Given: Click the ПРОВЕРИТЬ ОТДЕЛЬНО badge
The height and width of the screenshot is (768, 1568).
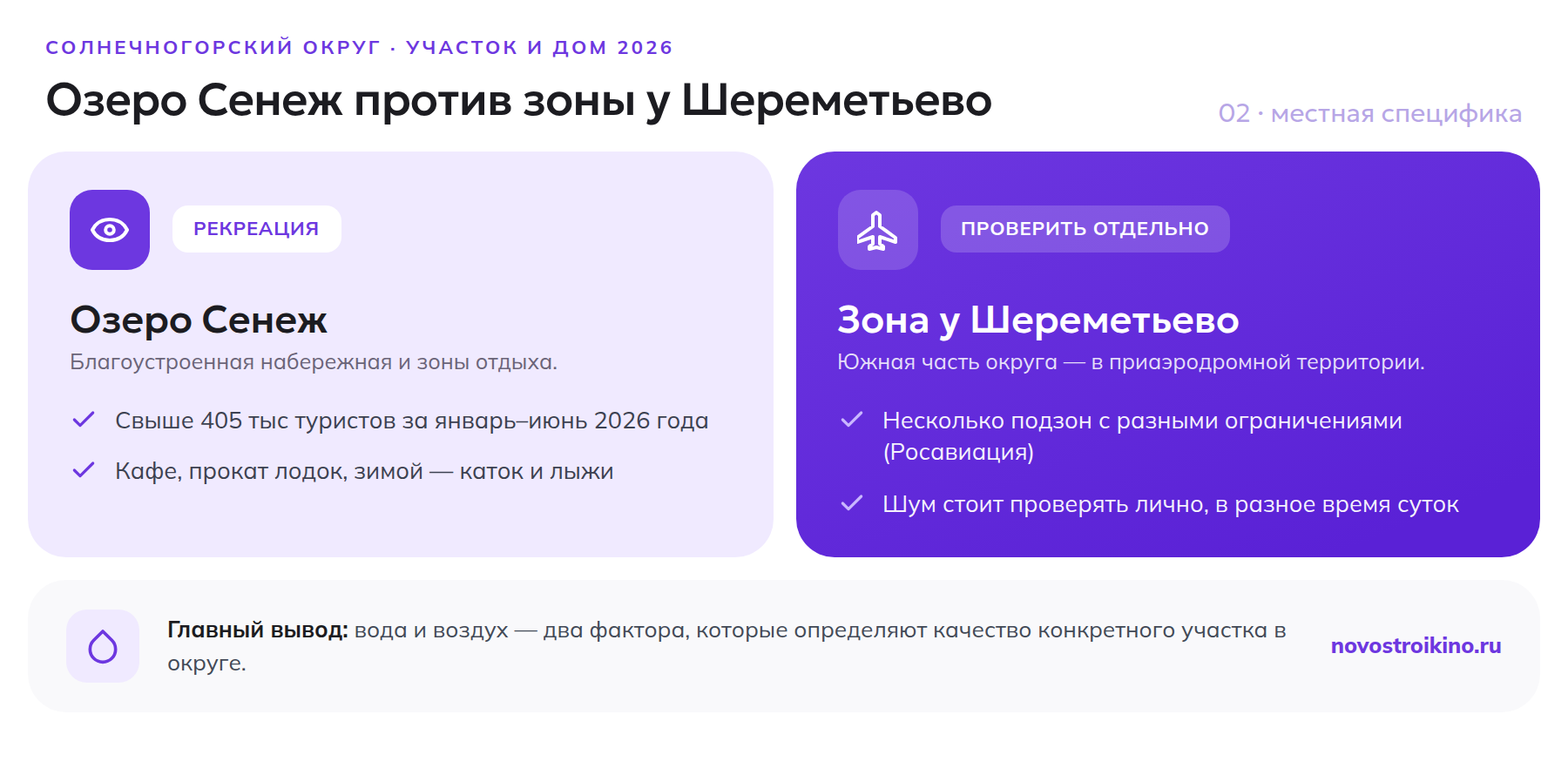Looking at the screenshot, I should [1085, 229].
